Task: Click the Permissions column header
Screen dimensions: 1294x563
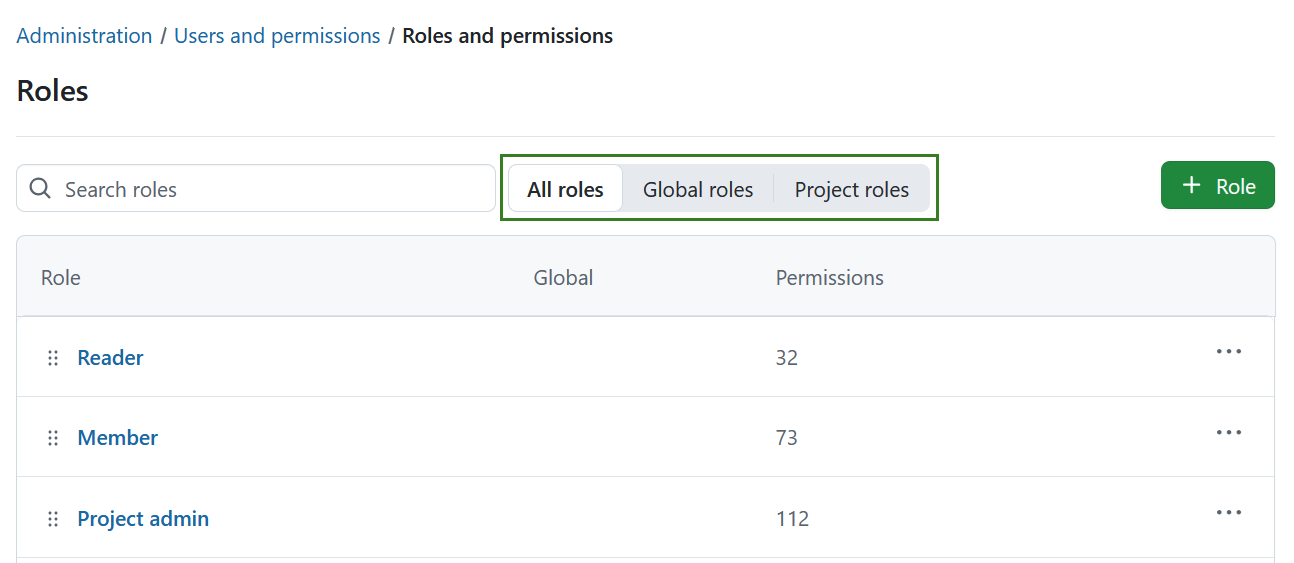Action: click(x=830, y=277)
